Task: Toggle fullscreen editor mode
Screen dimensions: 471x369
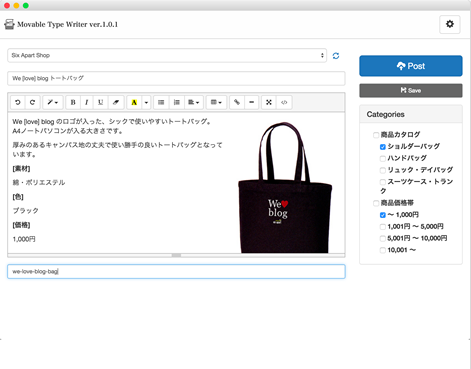Action: [269, 102]
